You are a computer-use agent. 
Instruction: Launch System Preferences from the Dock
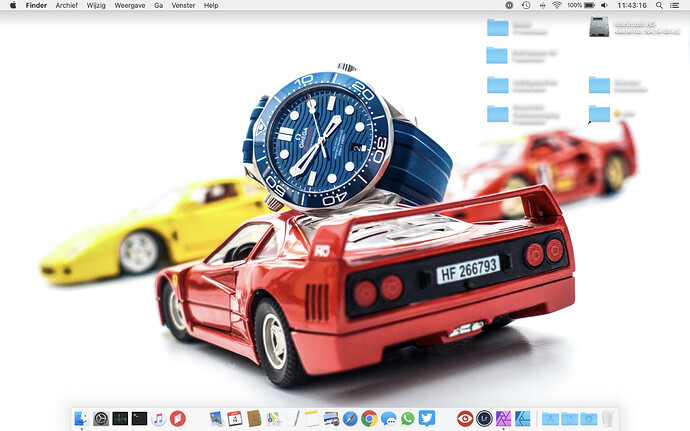coord(101,418)
